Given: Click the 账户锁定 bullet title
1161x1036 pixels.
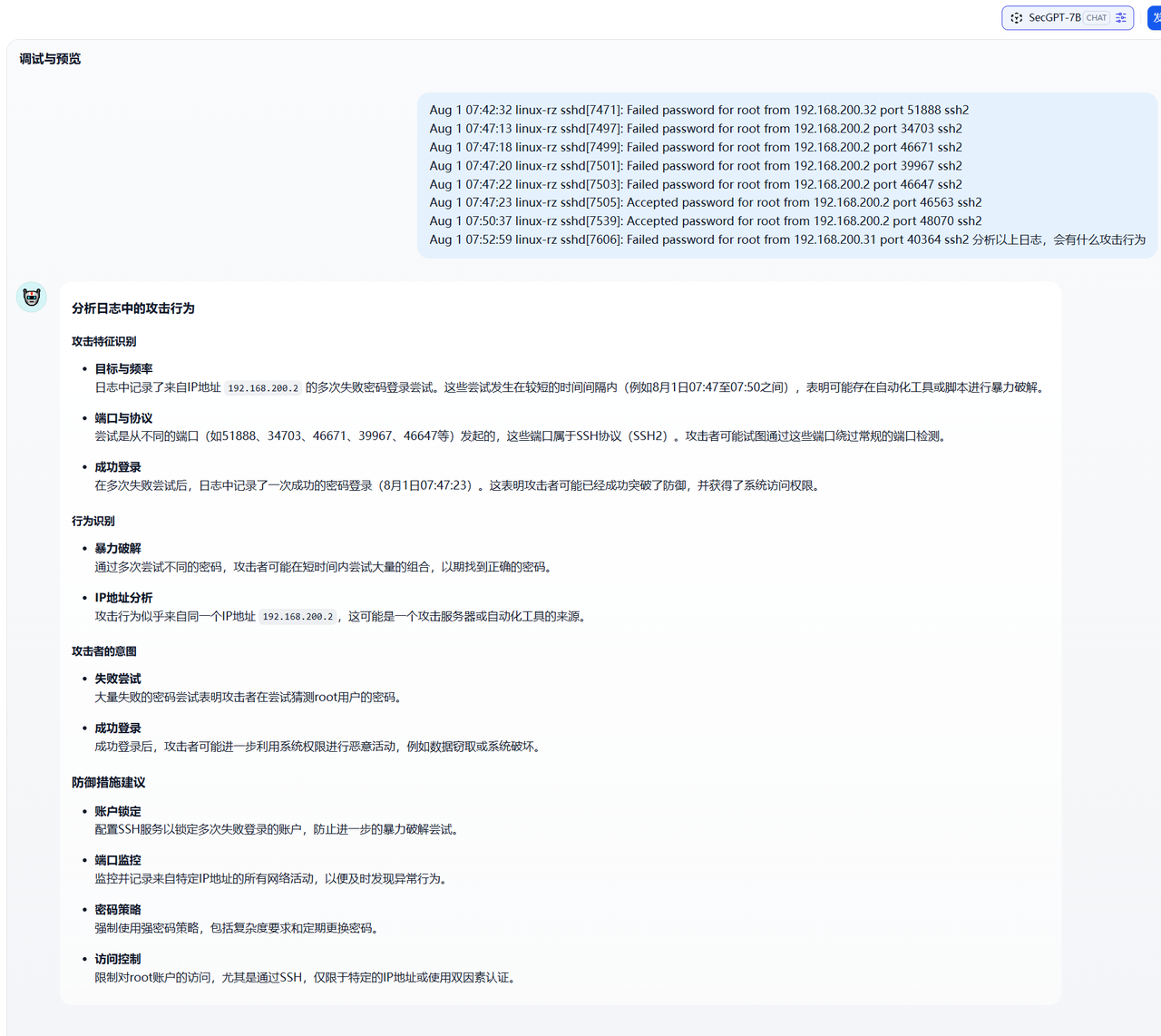Looking at the screenshot, I should 118,812.
